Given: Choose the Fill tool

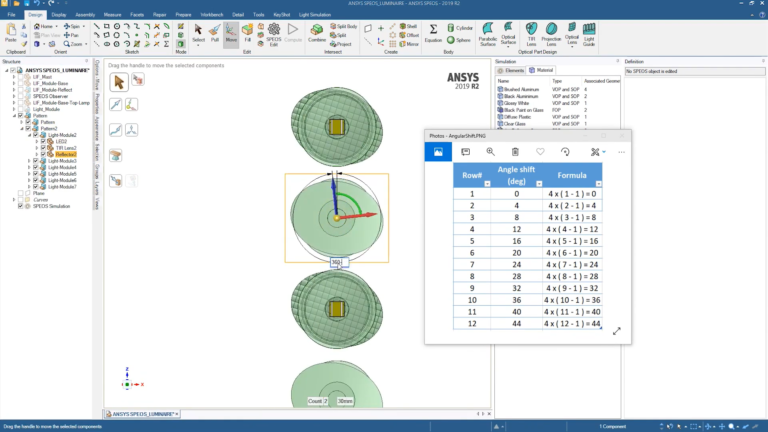Looking at the screenshot, I should 247,33.
